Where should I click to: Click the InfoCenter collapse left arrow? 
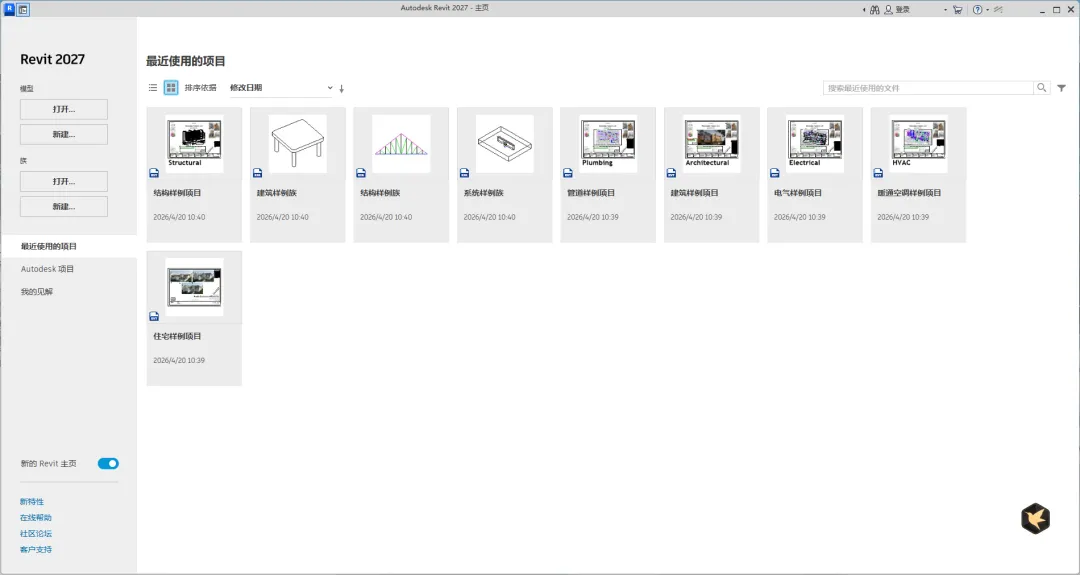864,10
